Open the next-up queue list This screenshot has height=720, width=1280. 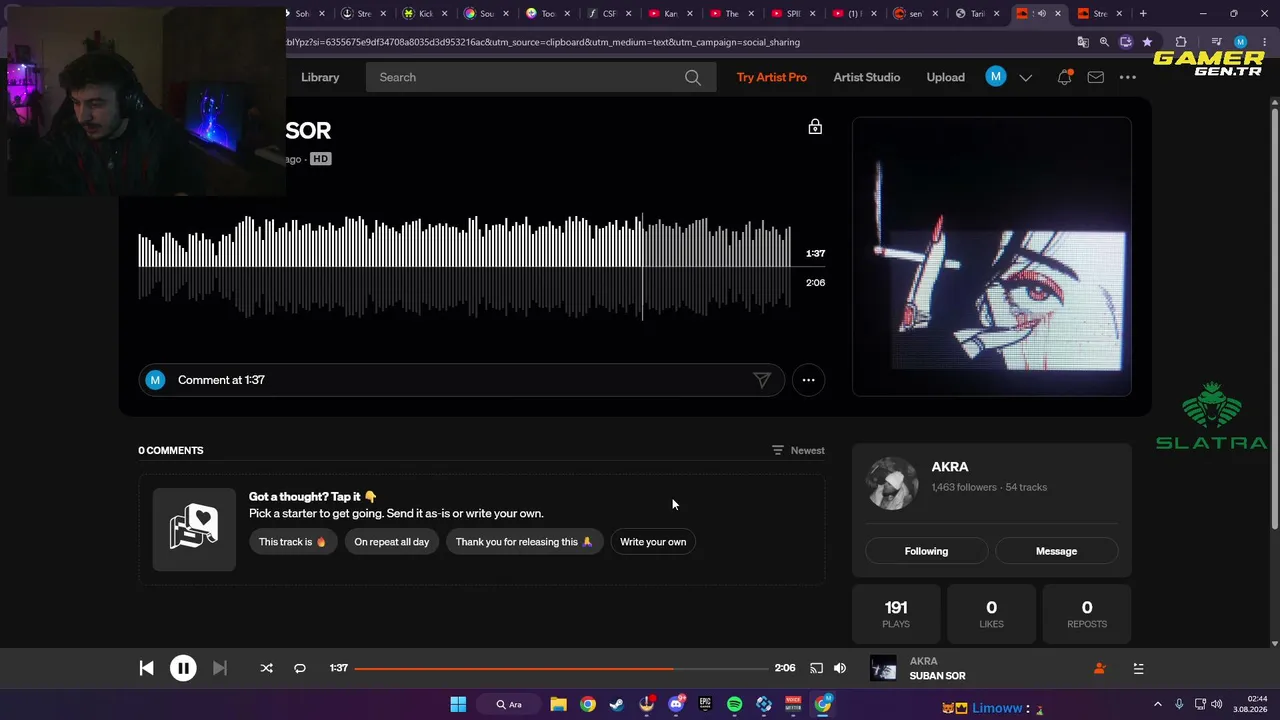(x=1138, y=668)
